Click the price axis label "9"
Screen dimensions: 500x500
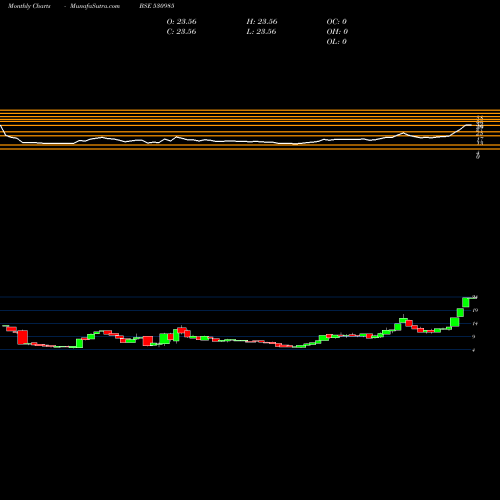click(x=474, y=337)
